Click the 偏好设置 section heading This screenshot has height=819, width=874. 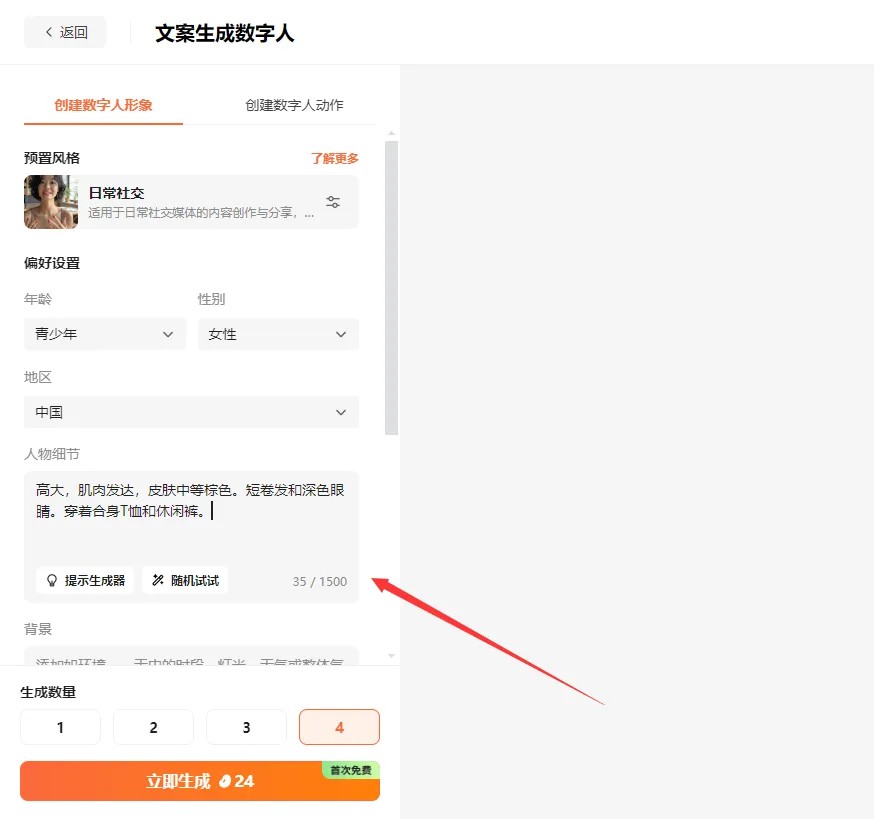click(x=52, y=263)
